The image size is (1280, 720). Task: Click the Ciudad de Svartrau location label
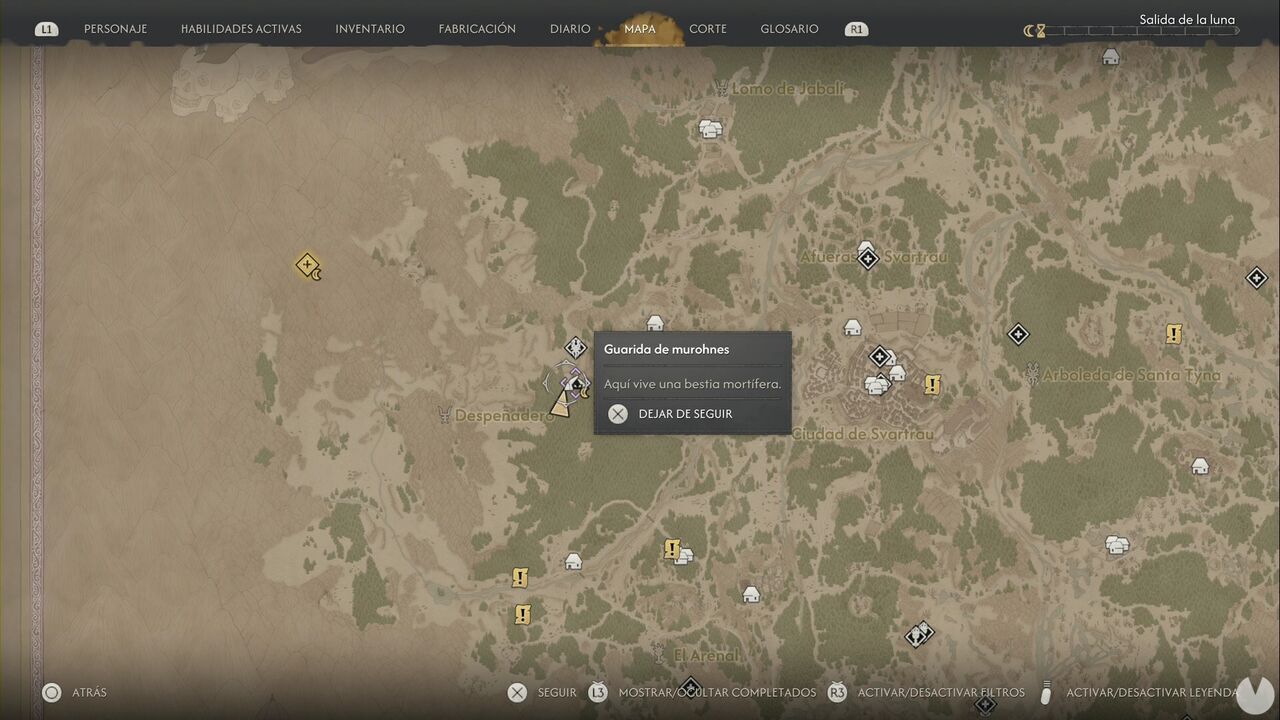(862, 434)
